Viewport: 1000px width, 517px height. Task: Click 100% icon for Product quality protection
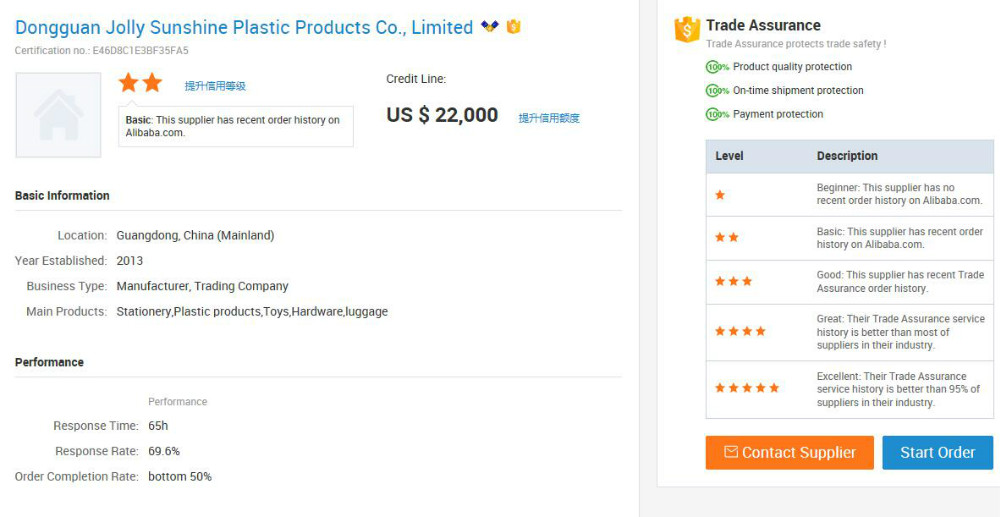(x=717, y=67)
